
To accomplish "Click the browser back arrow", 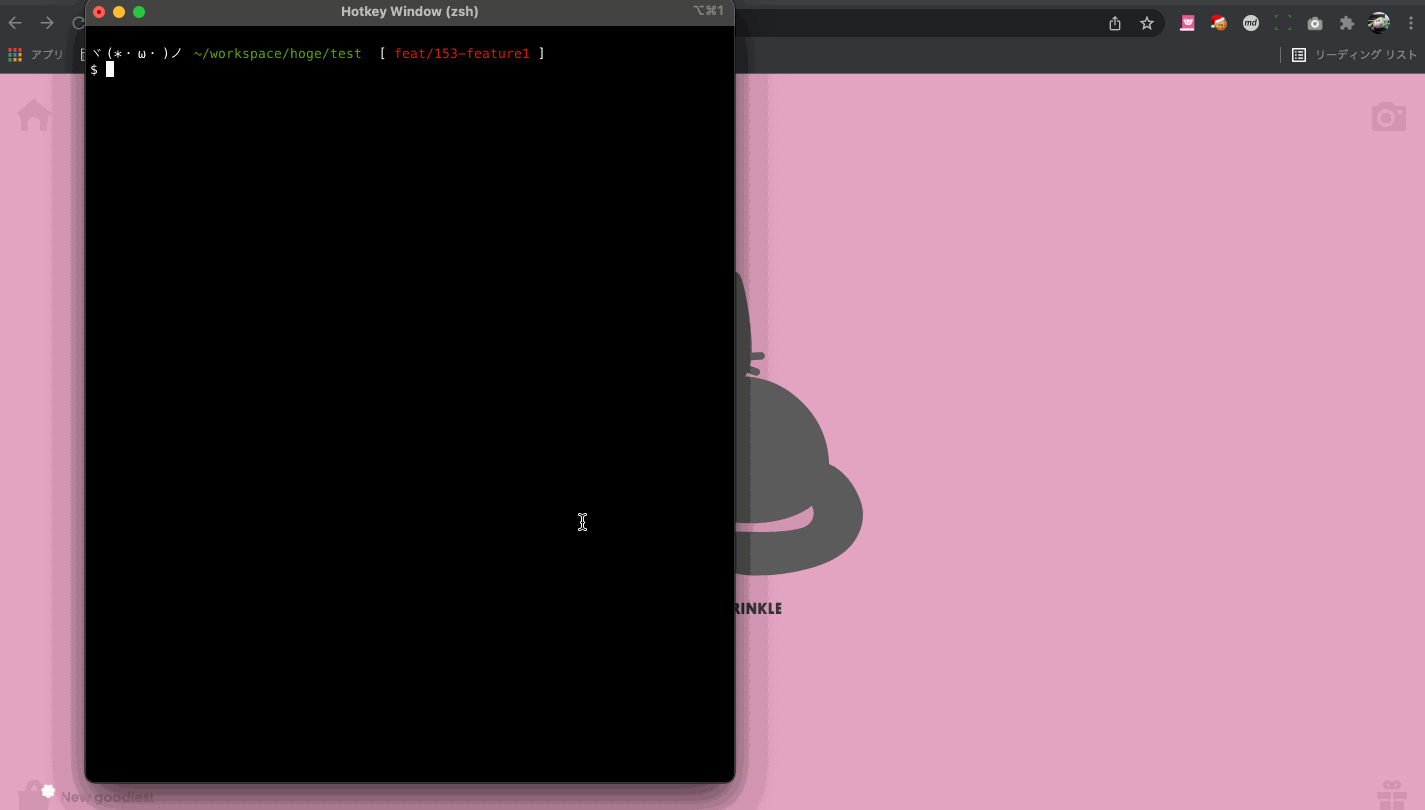I will (15, 23).
